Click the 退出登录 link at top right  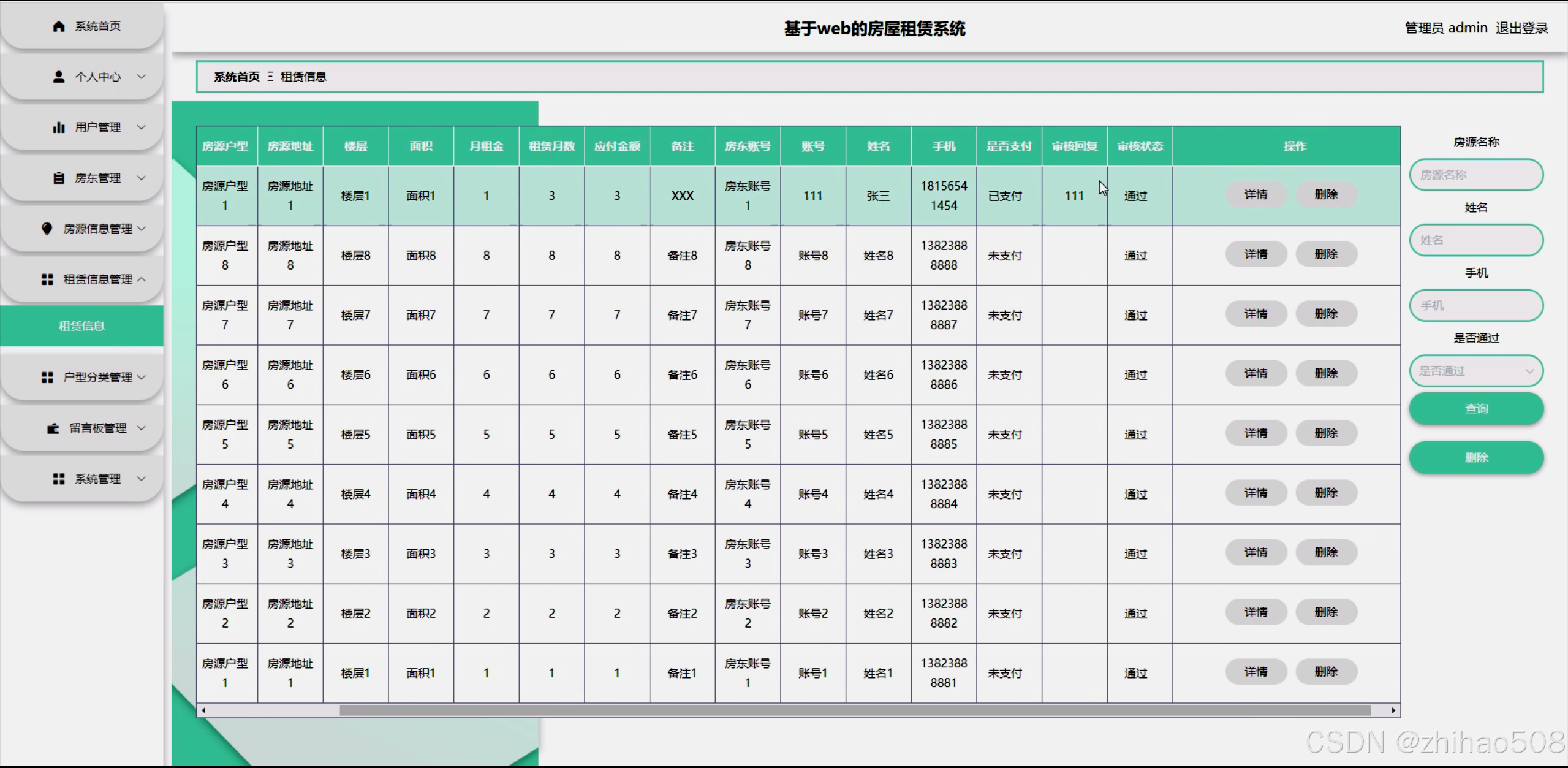[x=1521, y=28]
